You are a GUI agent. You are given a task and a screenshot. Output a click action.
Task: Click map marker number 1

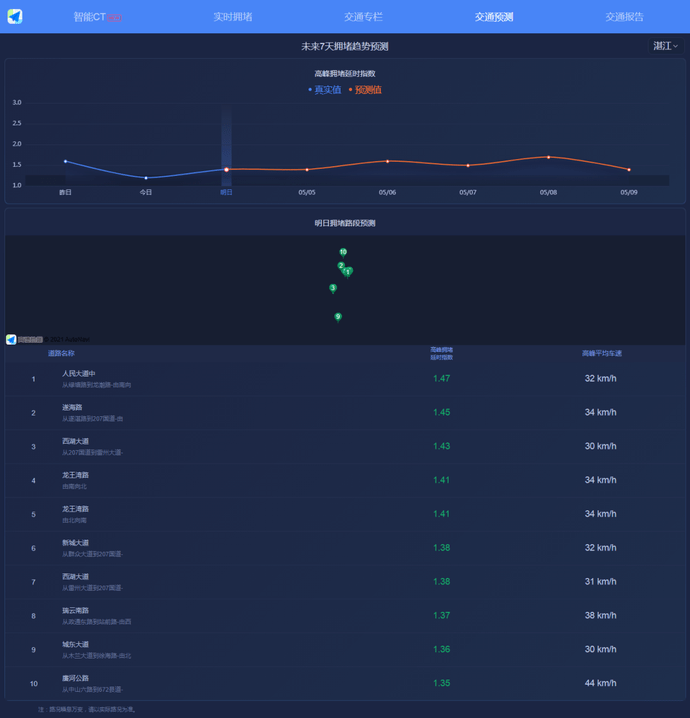(x=348, y=271)
